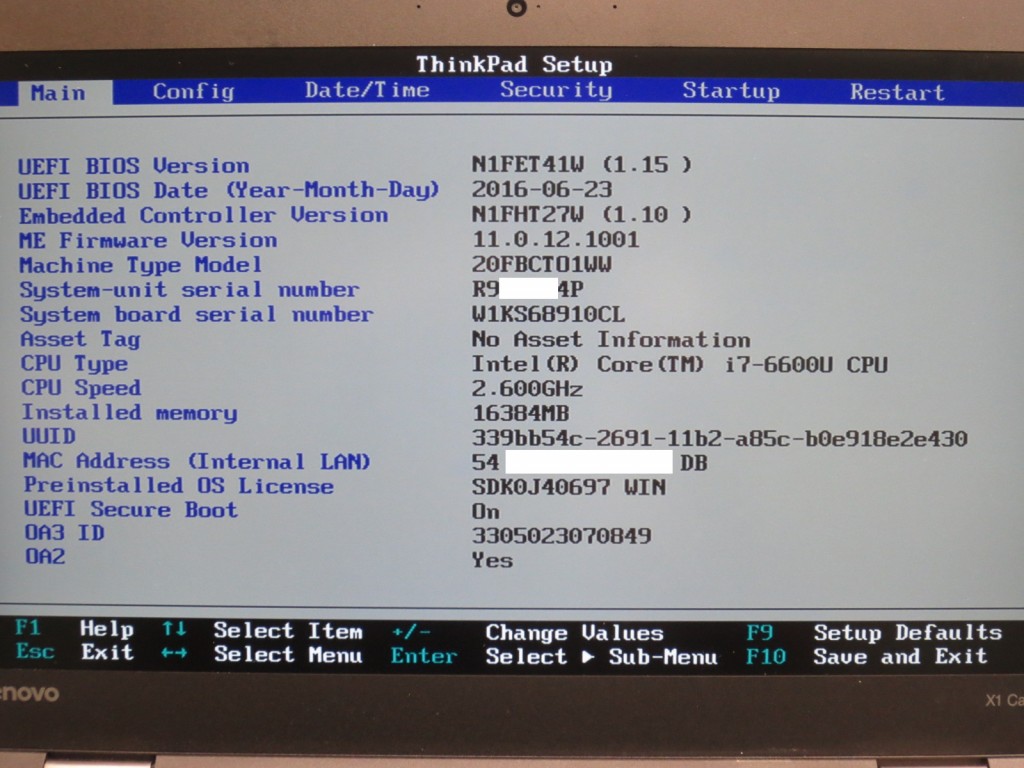Click System board serial number label
1024x768 pixels.
197,314
